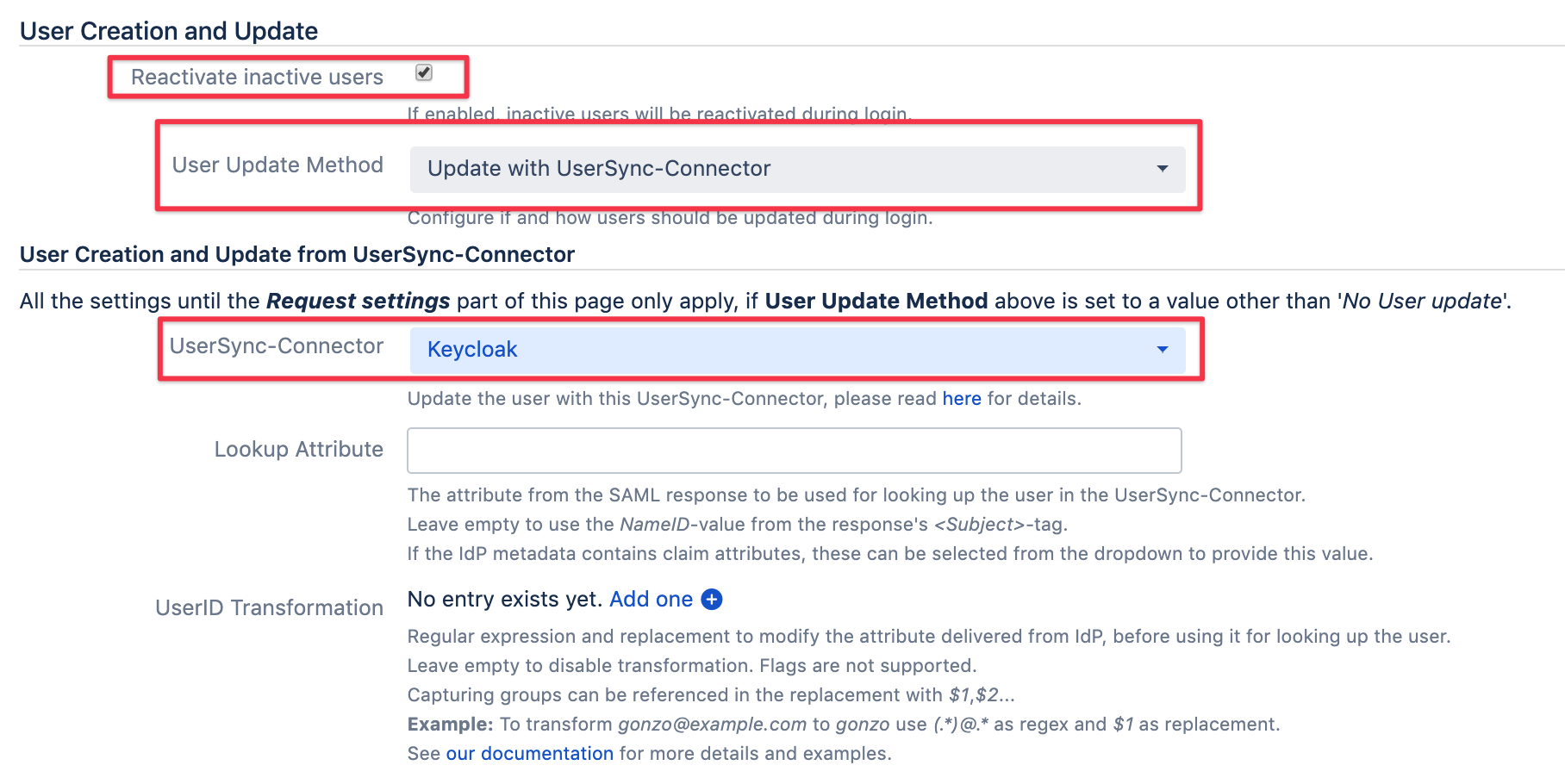Screen dimensions: 1565x784
Task: Click the plus icon beside Add one
Action: (712, 600)
